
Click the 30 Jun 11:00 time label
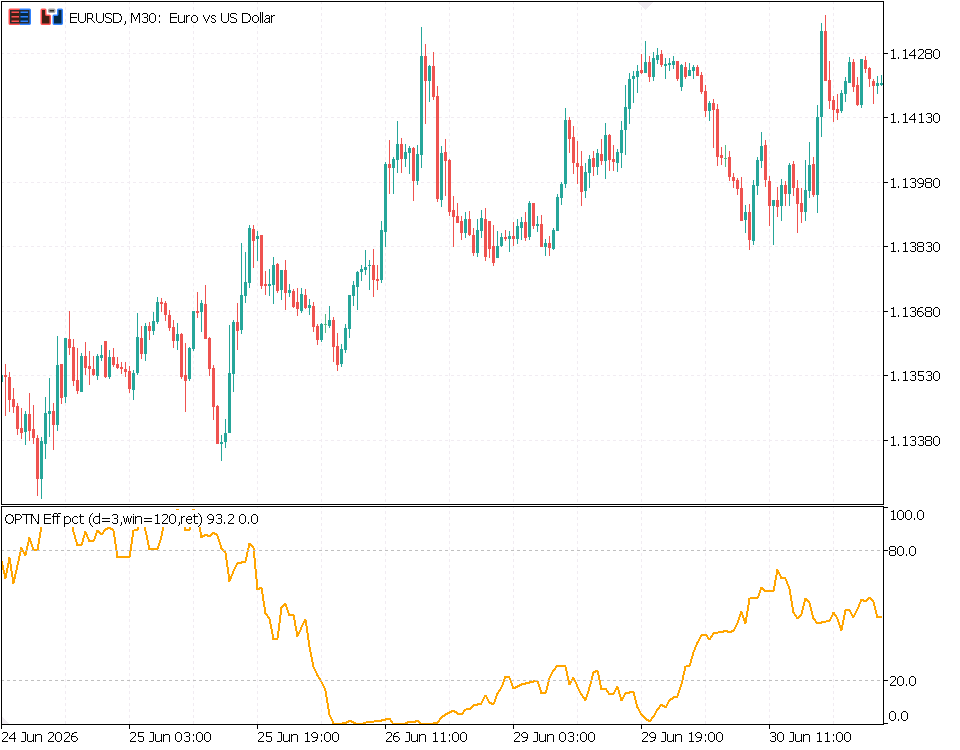click(x=810, y=737)
